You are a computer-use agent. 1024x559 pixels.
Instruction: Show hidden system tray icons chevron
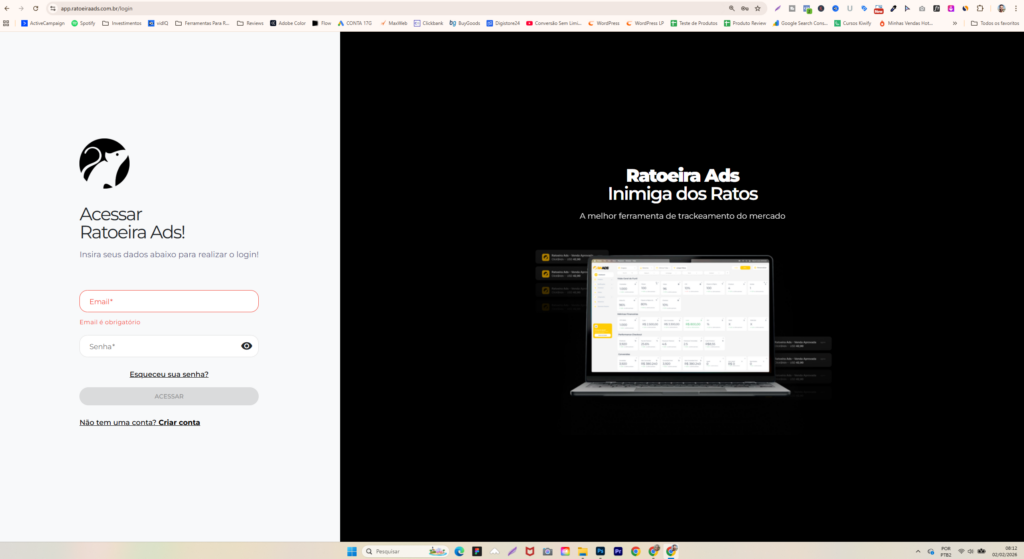point(918,551)
